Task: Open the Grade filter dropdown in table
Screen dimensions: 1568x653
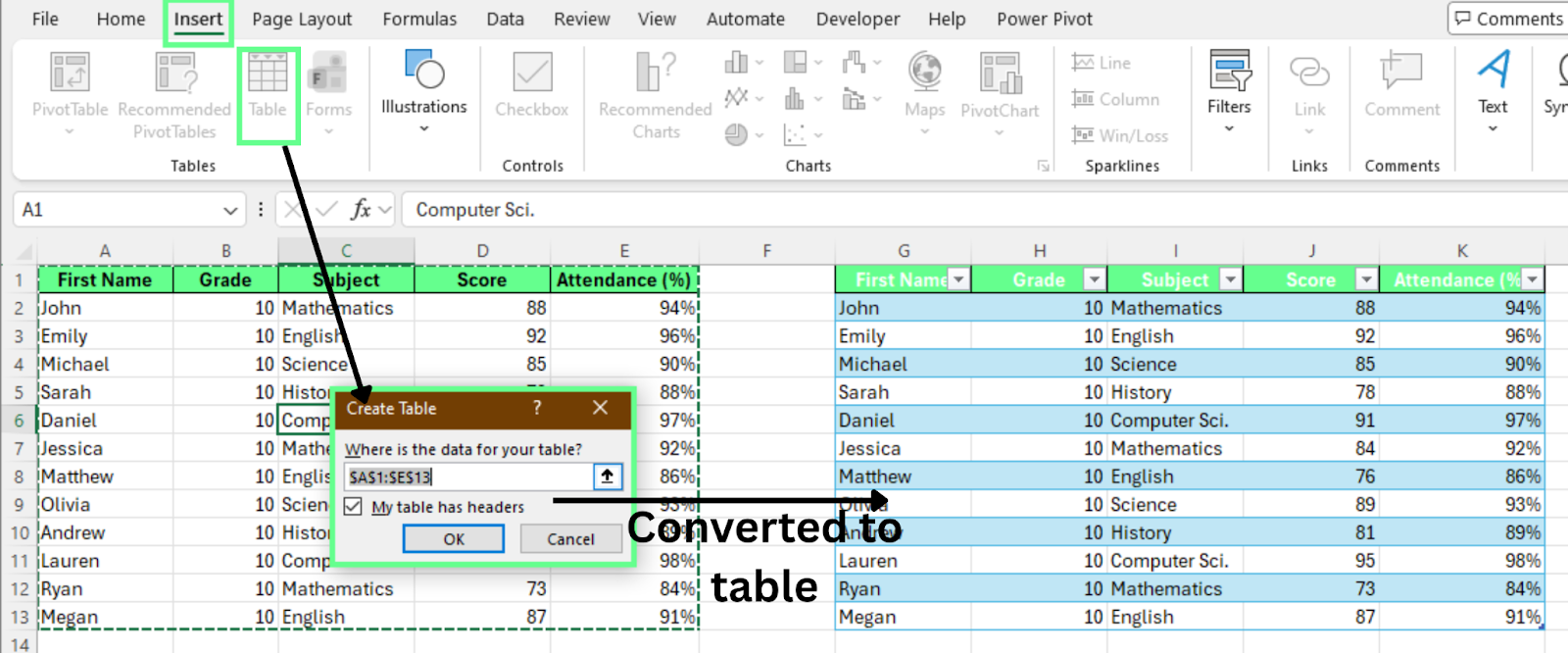Action: tap(1095, 280)
